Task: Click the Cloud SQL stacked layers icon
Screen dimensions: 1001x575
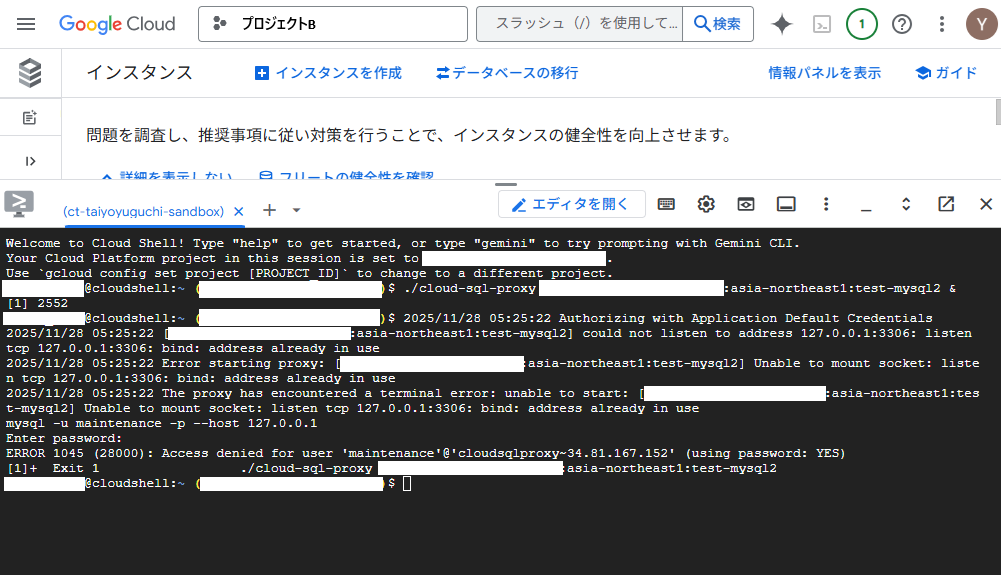Action: pyautogui.click(x=30, y=73)
